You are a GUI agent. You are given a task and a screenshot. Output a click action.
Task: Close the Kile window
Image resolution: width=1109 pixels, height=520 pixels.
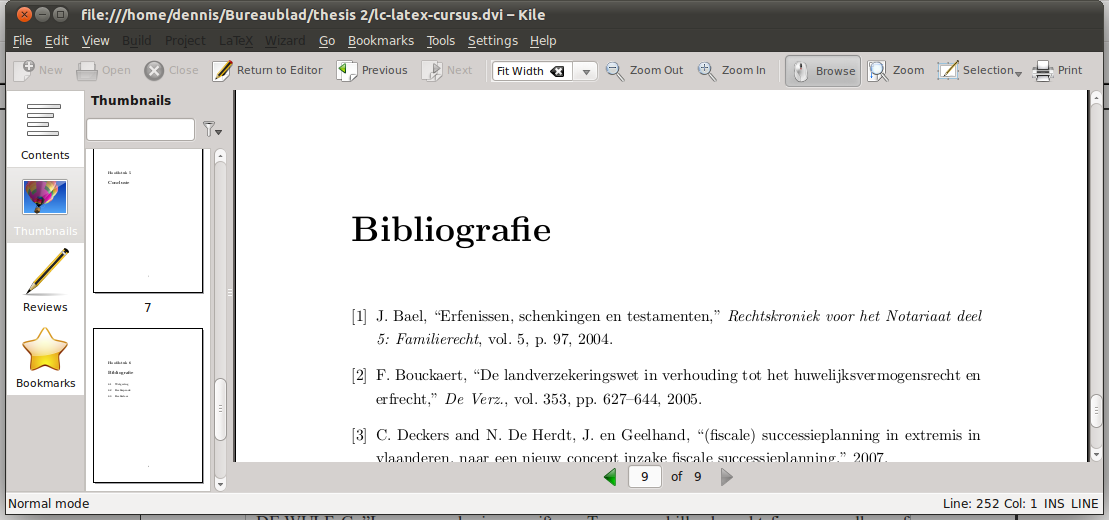tap(23, 14)
